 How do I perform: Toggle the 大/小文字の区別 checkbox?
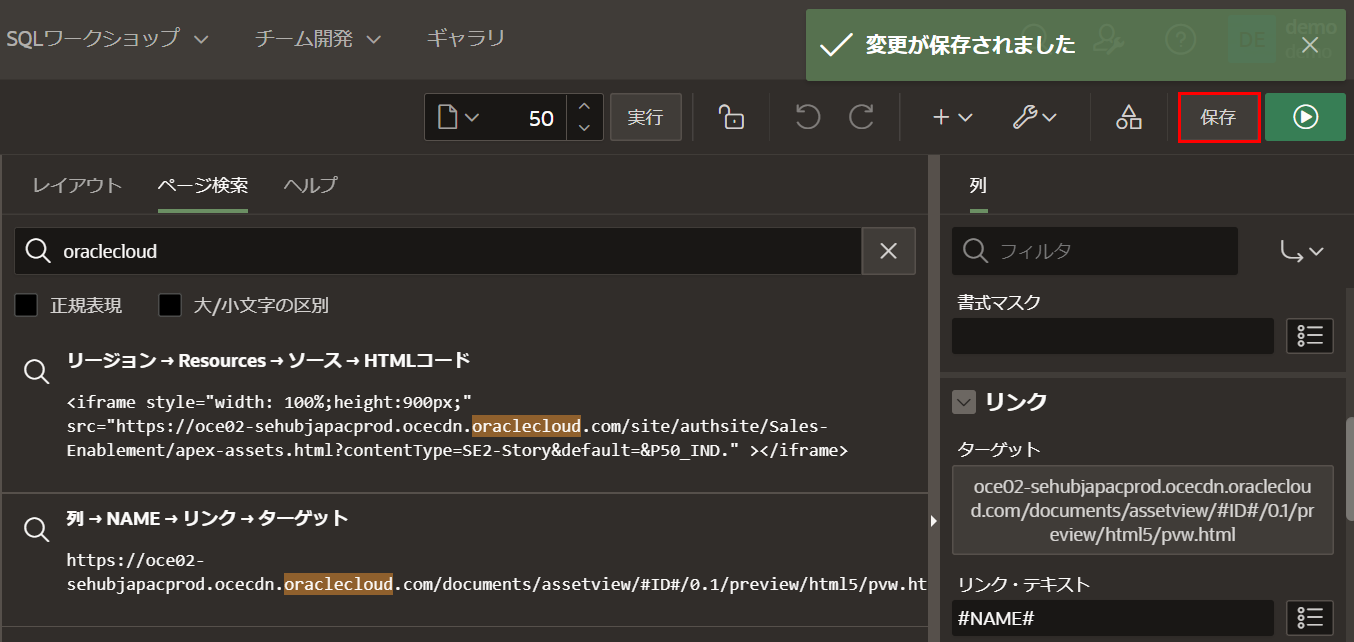169,305
